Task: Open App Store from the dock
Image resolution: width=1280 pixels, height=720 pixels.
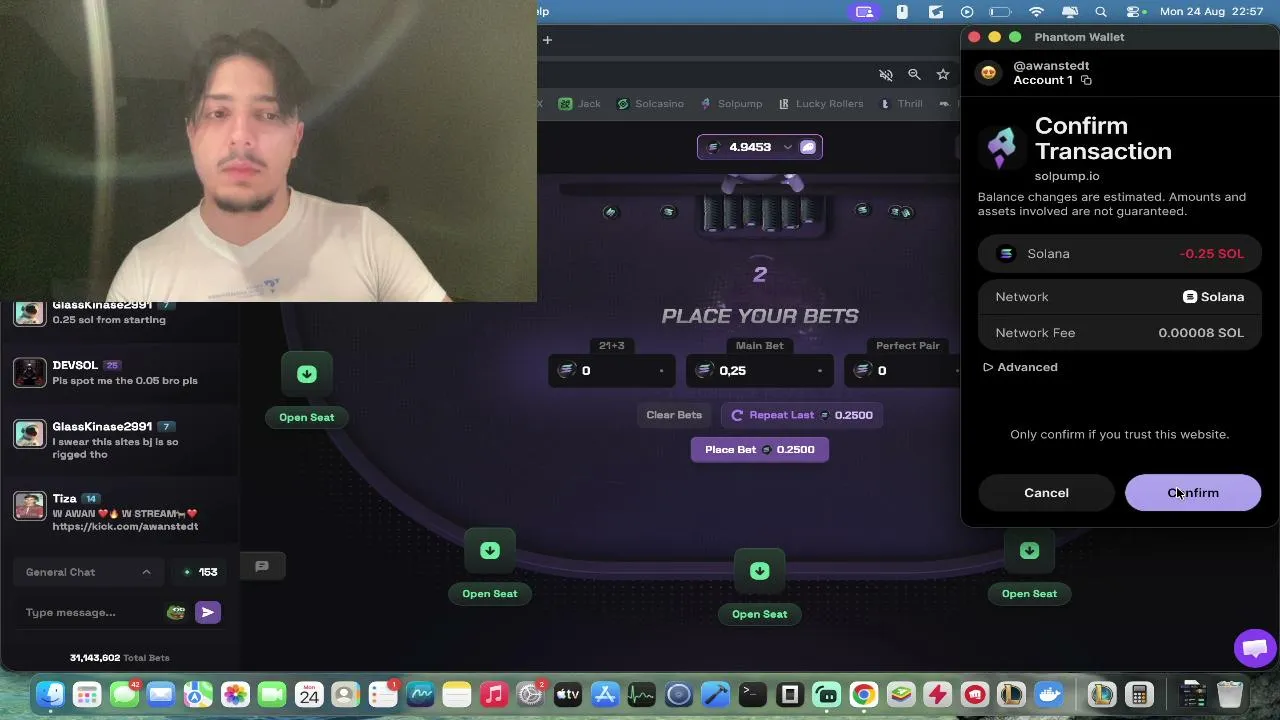Action: (x=605, y=694)
